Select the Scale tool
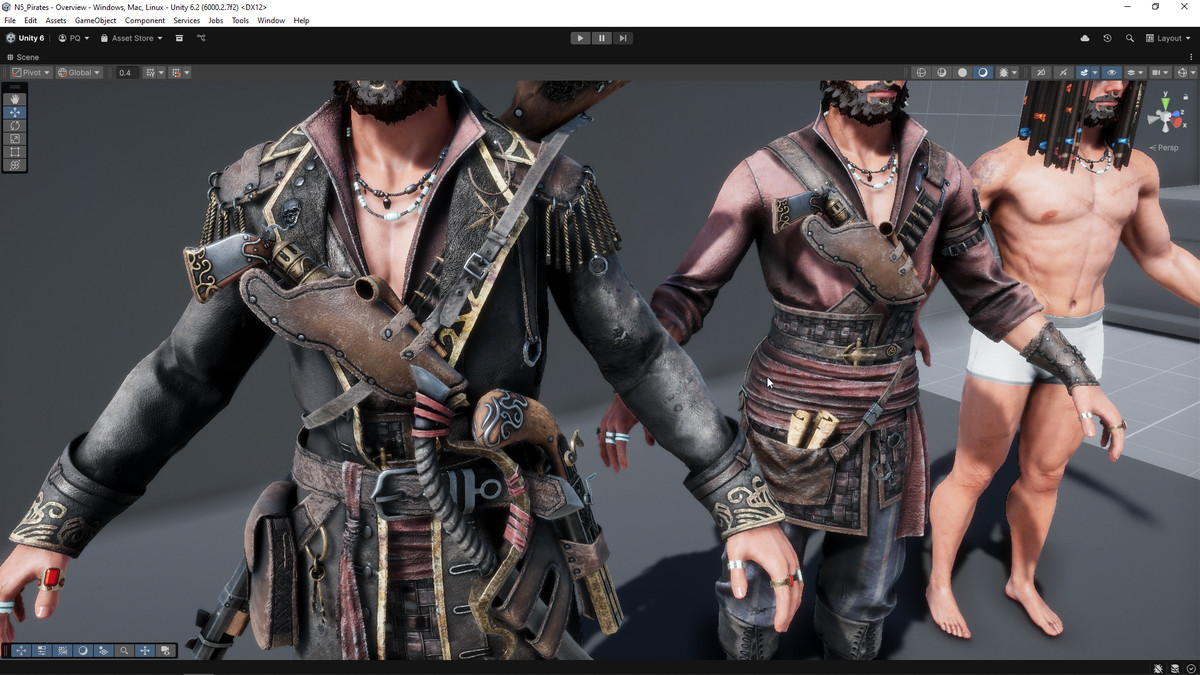The image size is (1200, 675). (x=15, y=138)
